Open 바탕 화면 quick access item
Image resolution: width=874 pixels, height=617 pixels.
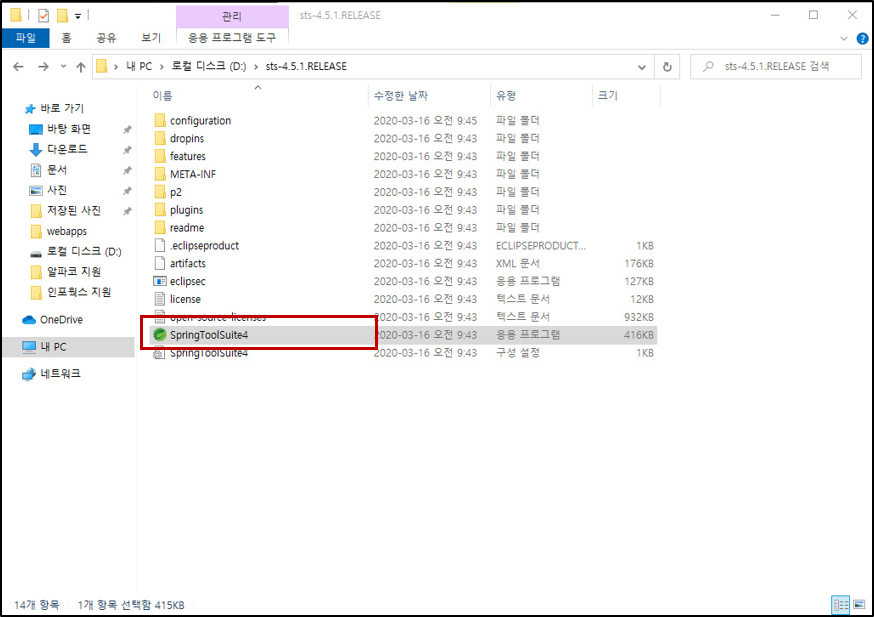60,129
